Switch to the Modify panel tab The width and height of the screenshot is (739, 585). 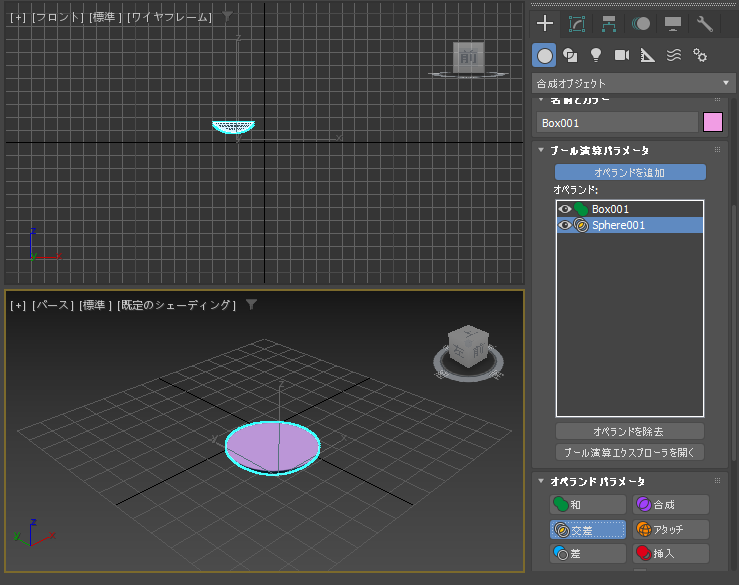pyautogui.click(x=577, y=24)
